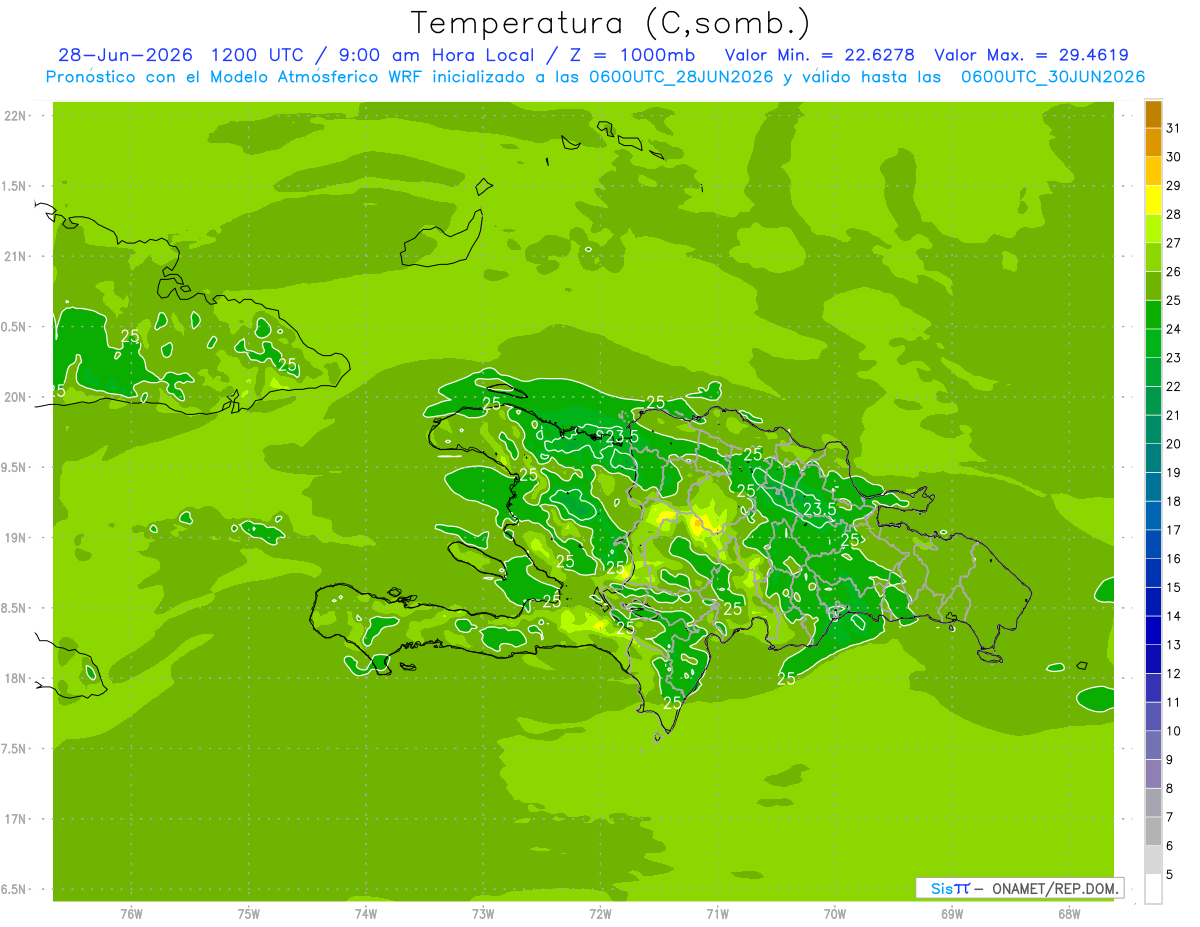Pick the brown swatch above 31
Viewport: 1200px width, 927px height.
click(x=1153, y=114)
